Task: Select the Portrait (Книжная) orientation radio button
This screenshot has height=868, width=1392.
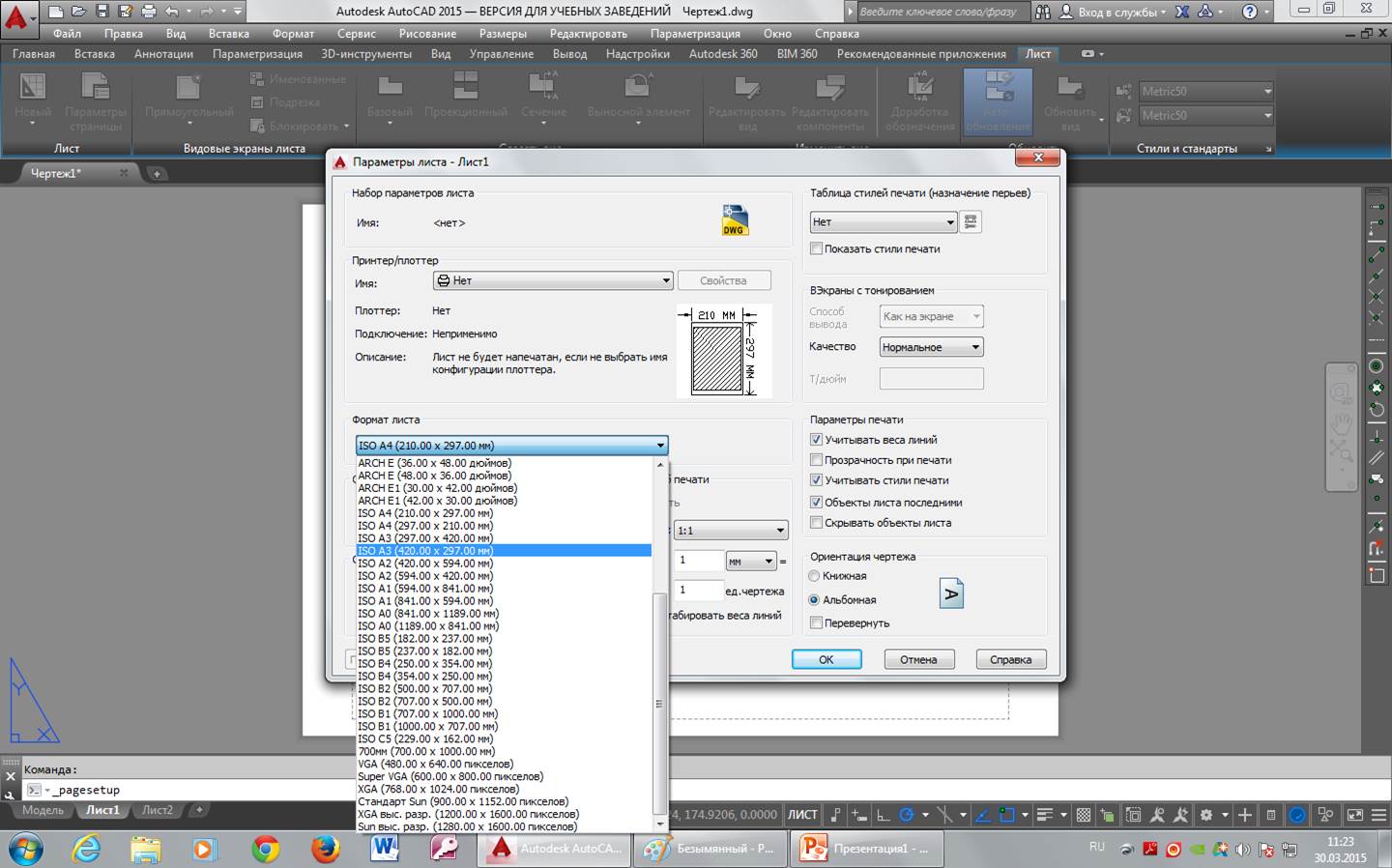Action: coord(814,576)
